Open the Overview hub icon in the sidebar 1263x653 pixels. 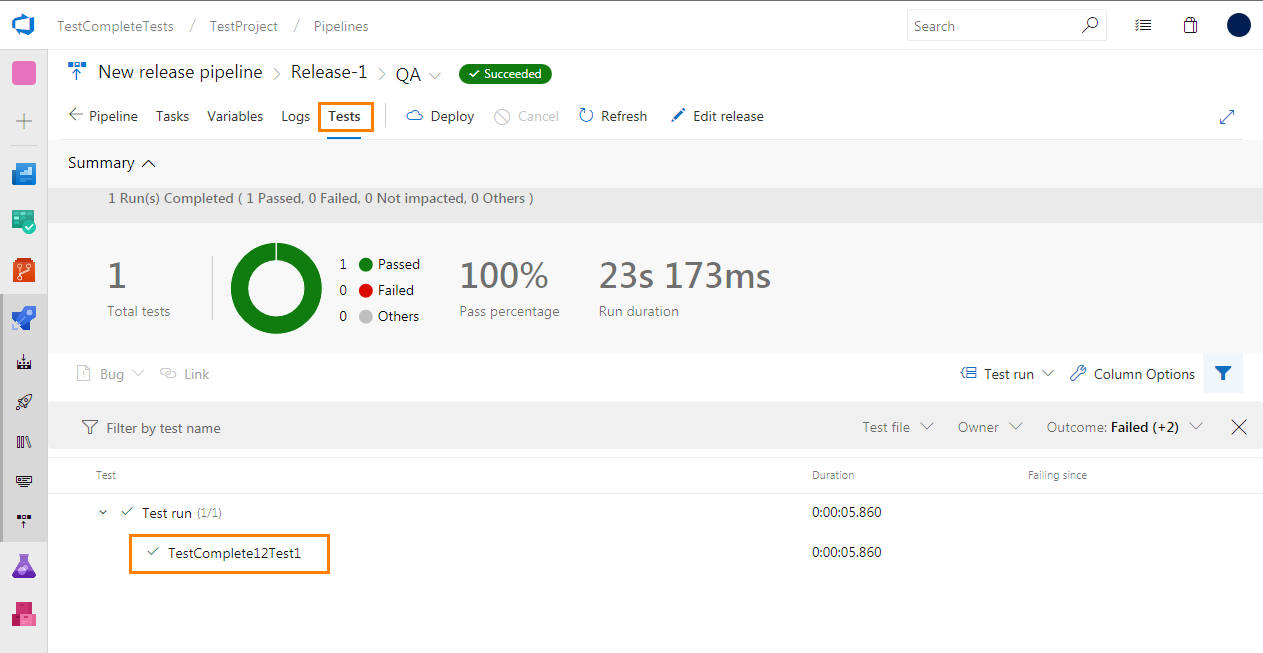point(24,174)
